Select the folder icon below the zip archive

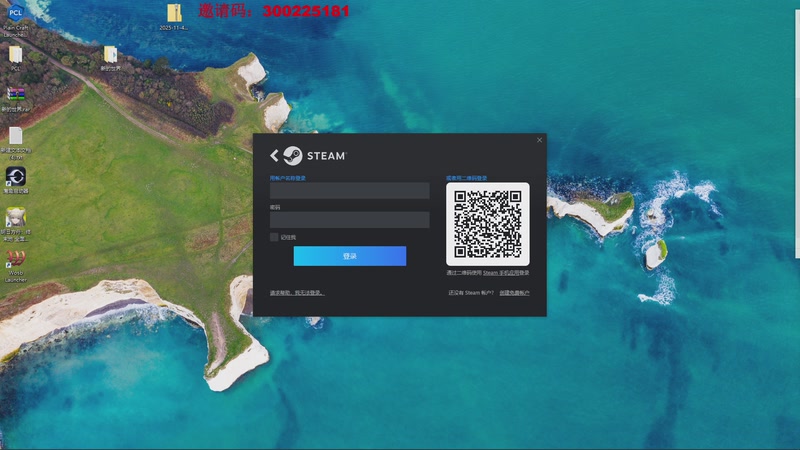[x=110, y=58]
